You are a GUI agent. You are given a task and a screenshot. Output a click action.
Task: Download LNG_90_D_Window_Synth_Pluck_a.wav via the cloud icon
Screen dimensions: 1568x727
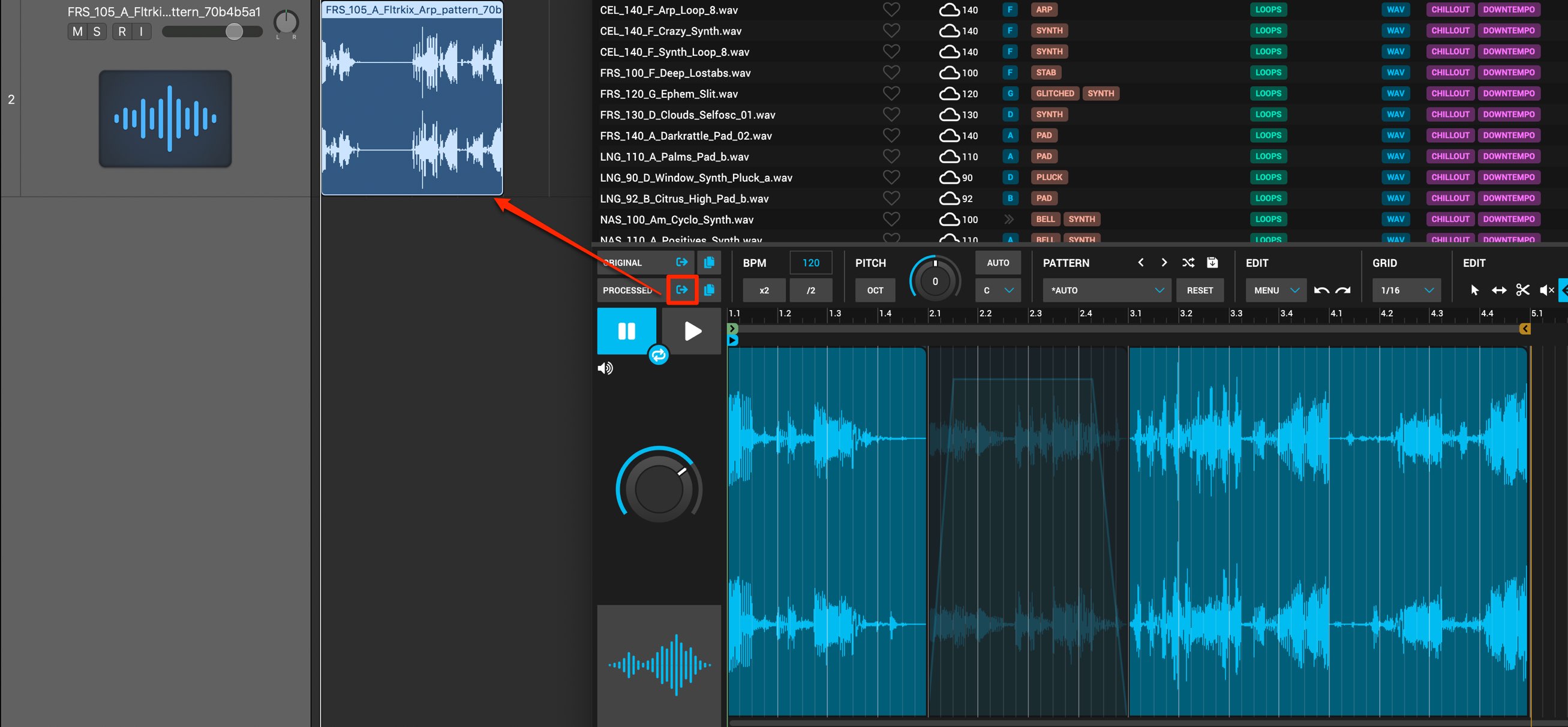(950, 177)
